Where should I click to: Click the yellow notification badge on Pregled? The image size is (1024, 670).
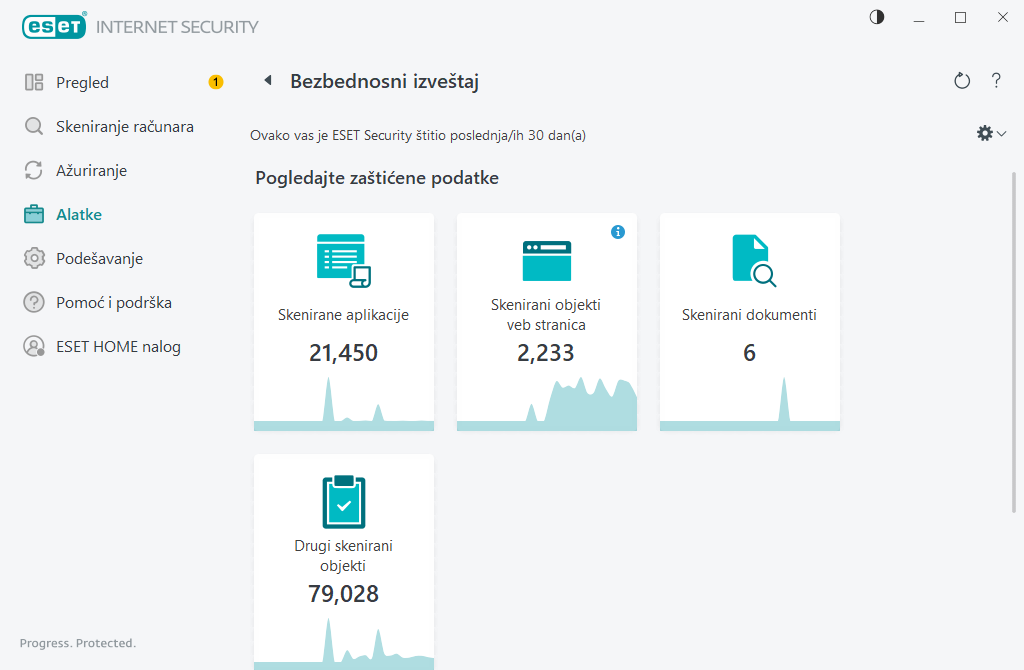click(216, 82)
